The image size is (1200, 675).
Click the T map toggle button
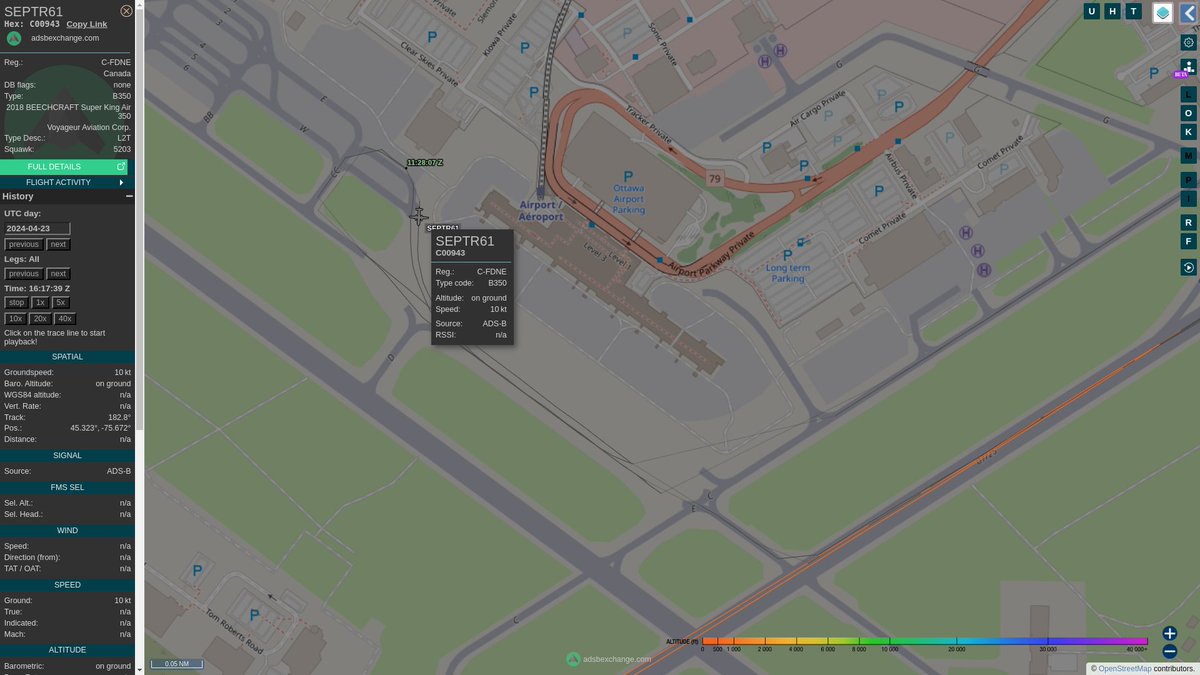(x=1134, y=11)
